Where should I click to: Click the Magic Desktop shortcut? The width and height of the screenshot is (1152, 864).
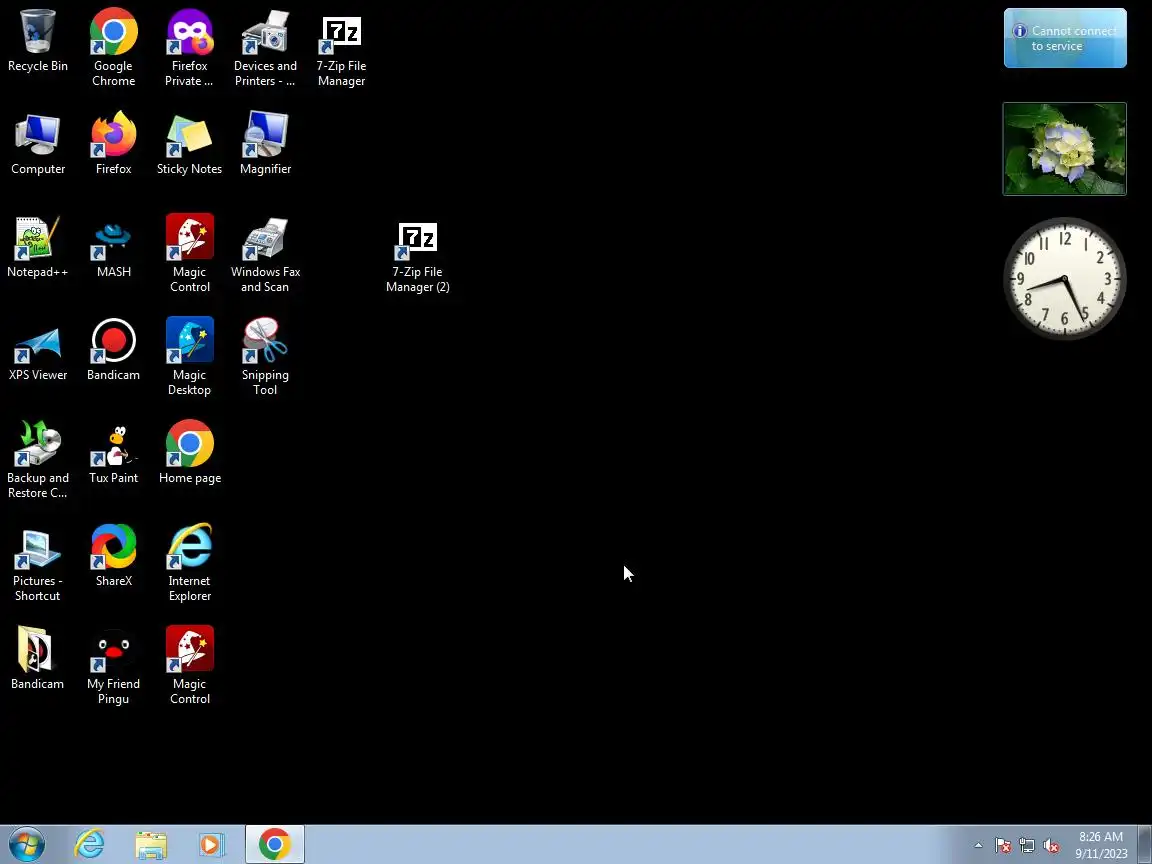coord(190,356)
